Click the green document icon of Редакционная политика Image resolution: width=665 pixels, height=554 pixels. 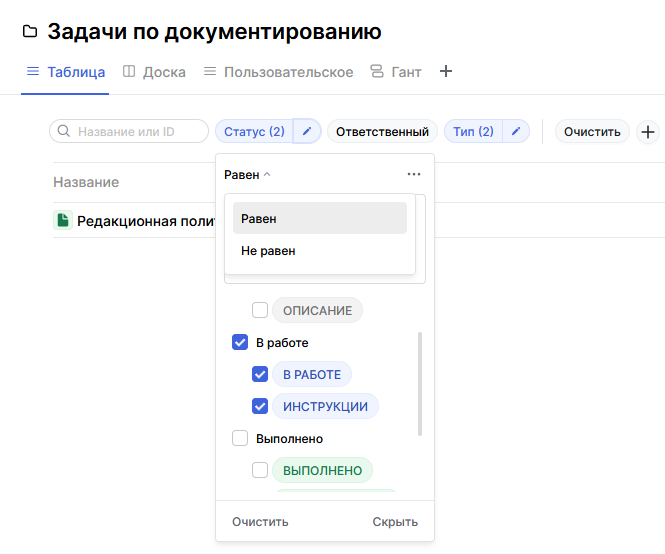point(62,221)
